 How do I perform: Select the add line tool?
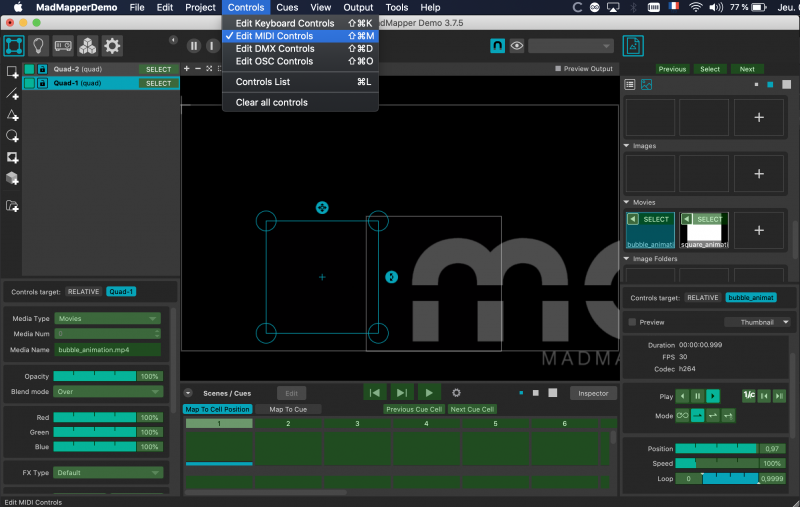tap(12, 94)
